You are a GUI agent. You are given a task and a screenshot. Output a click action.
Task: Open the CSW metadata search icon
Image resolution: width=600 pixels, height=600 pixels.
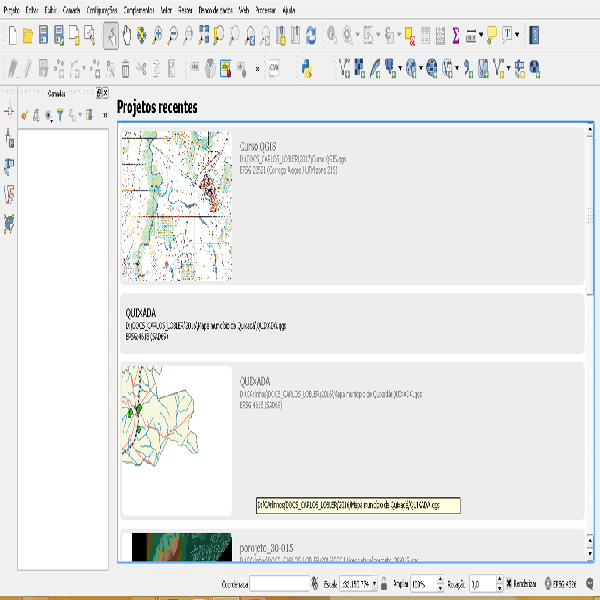coord(274,68)
